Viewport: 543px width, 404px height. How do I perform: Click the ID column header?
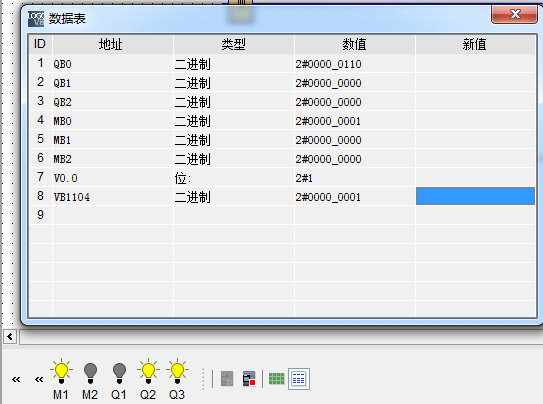pos(40,44)
